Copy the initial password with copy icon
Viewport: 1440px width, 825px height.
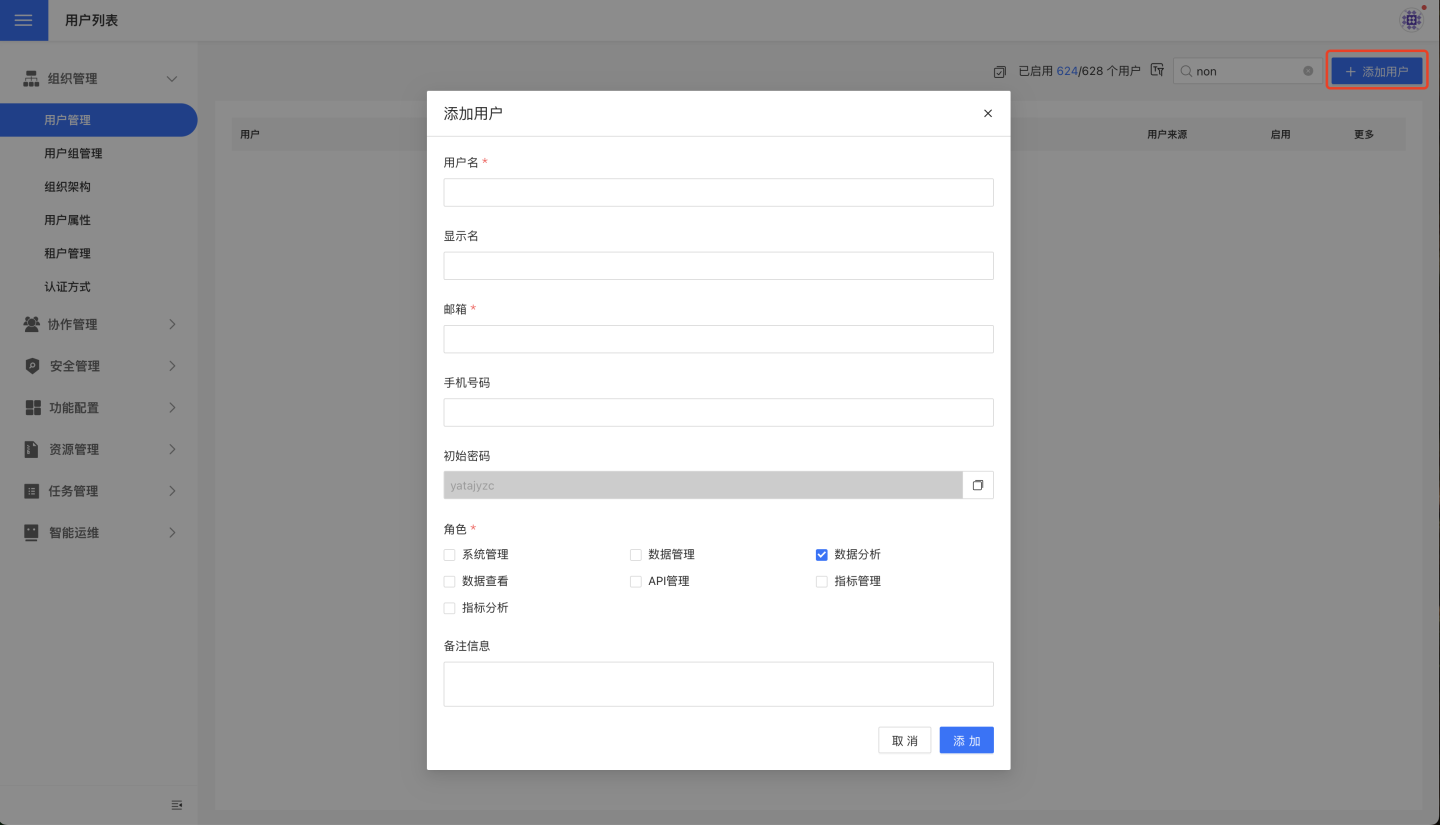978,485
